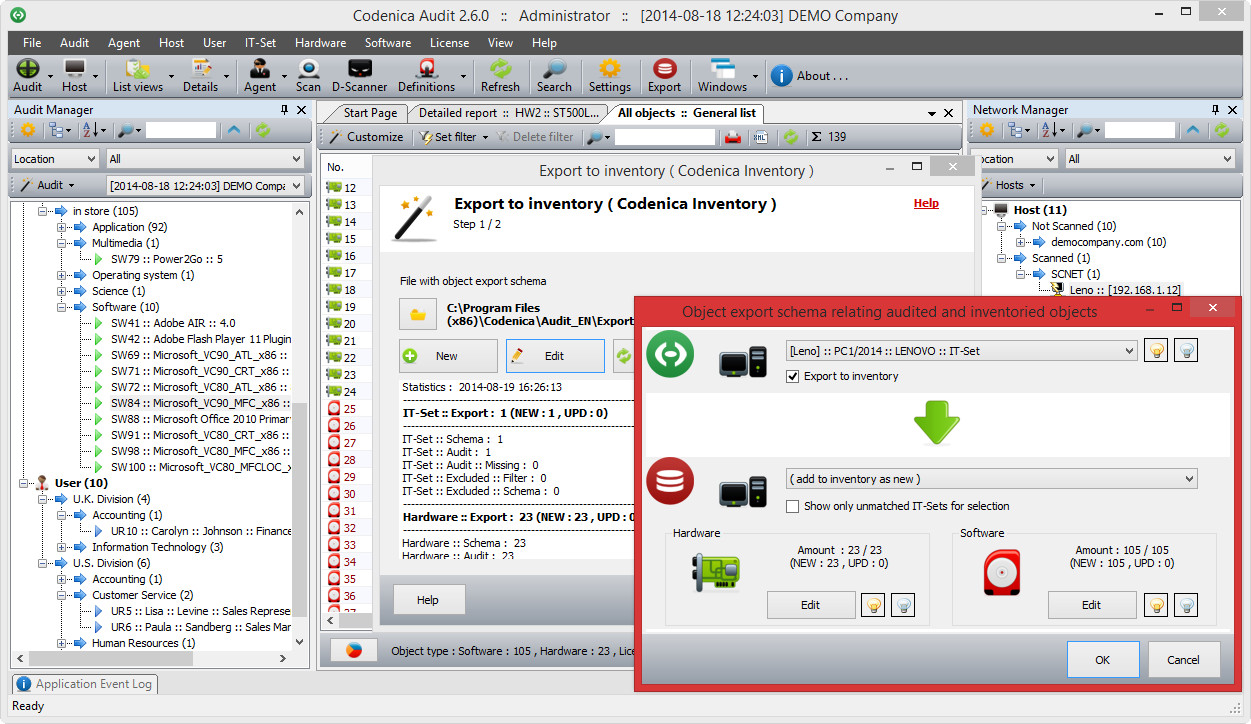Click Edit in the Software group

[1091, 605]
